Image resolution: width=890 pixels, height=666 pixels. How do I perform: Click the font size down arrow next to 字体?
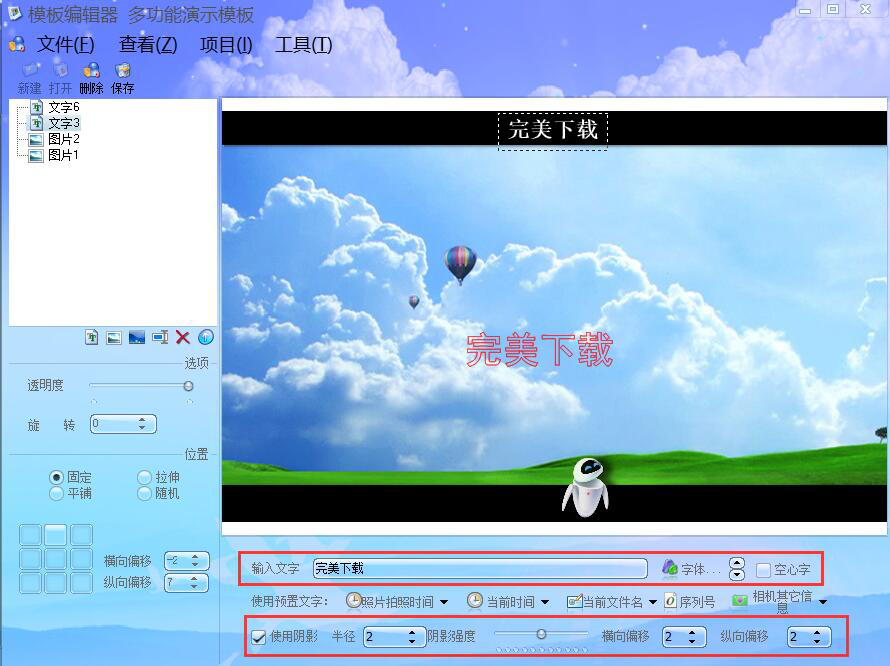[x=736, y=575]
